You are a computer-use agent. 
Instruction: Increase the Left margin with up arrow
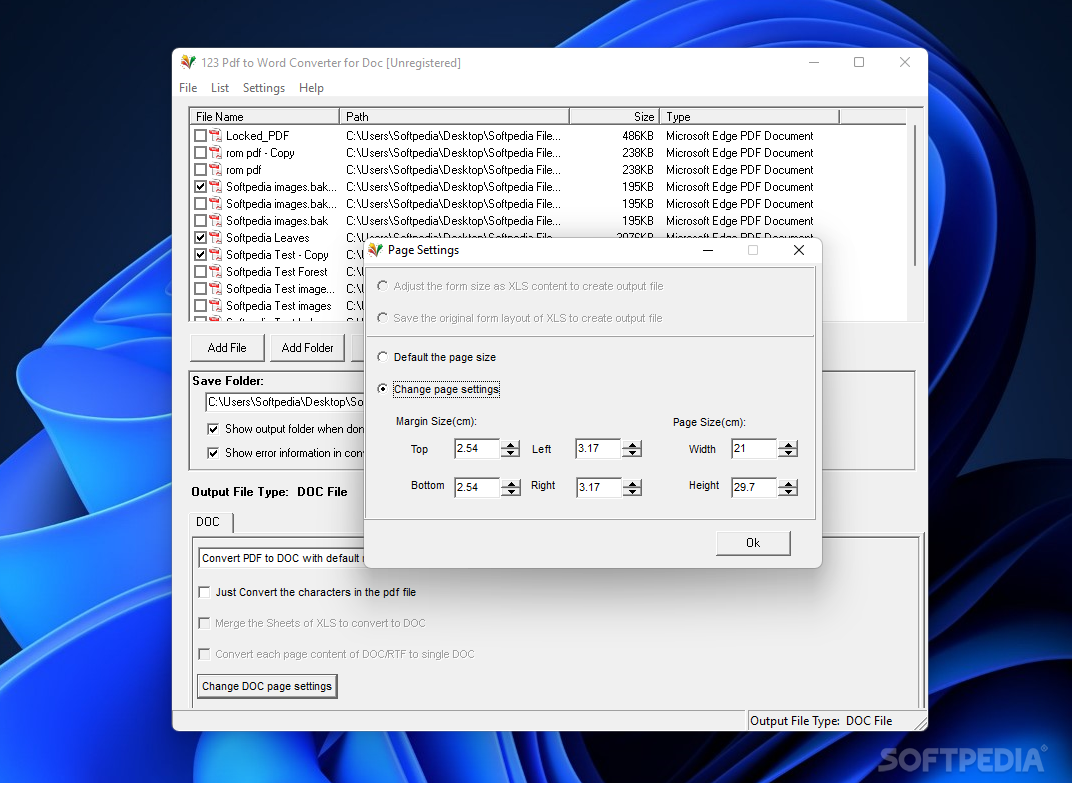(x=632, y=444)
